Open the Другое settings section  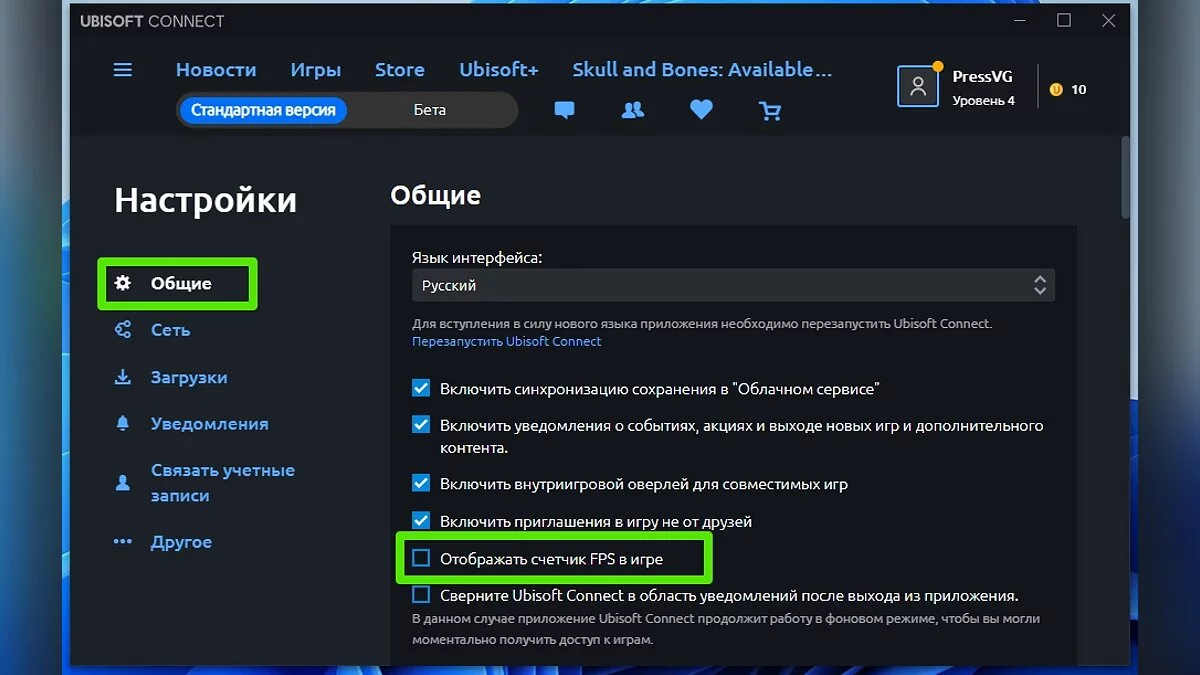[181, 542]
